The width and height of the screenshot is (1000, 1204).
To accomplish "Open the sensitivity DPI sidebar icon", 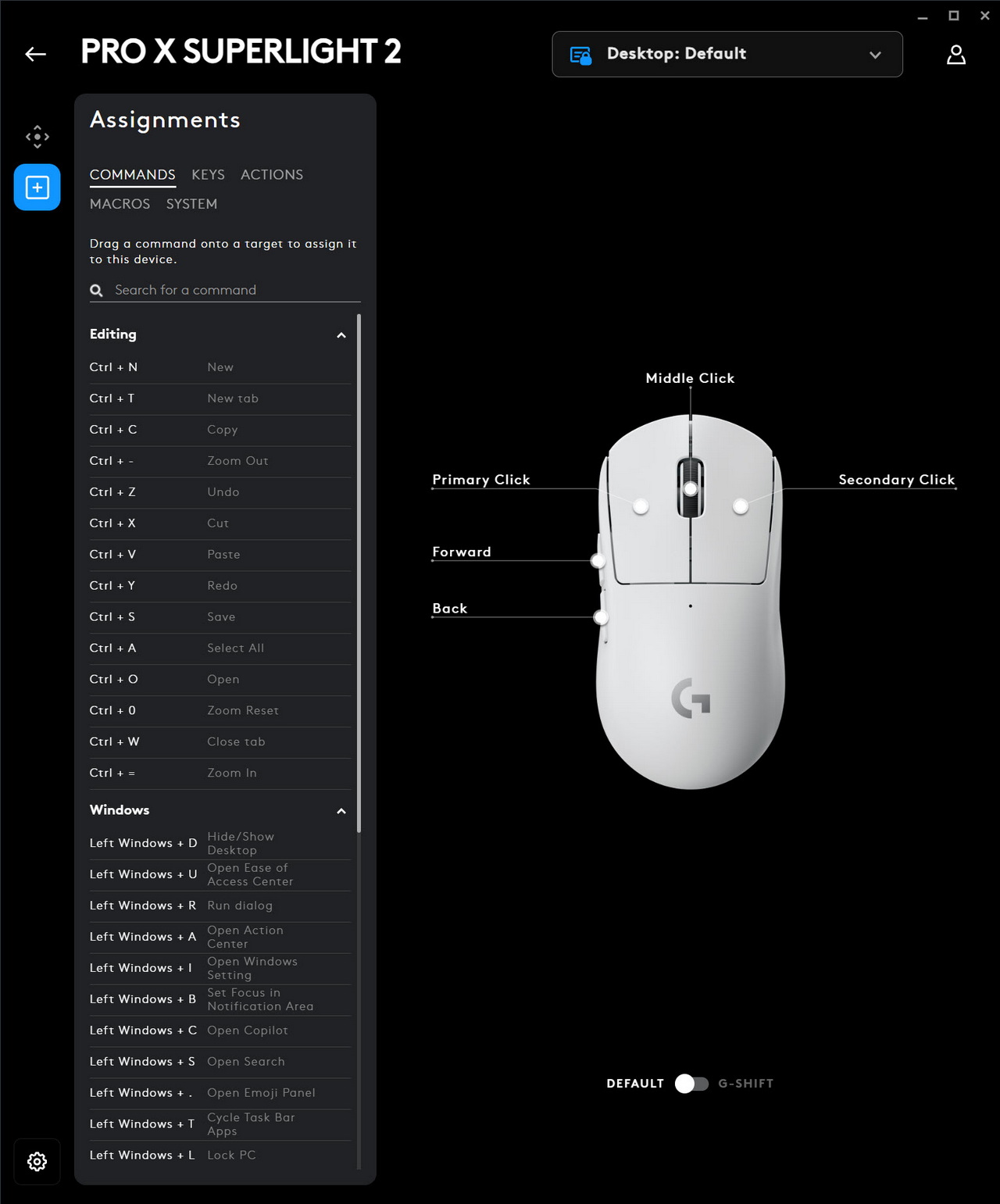I will (x=37, y=137).
